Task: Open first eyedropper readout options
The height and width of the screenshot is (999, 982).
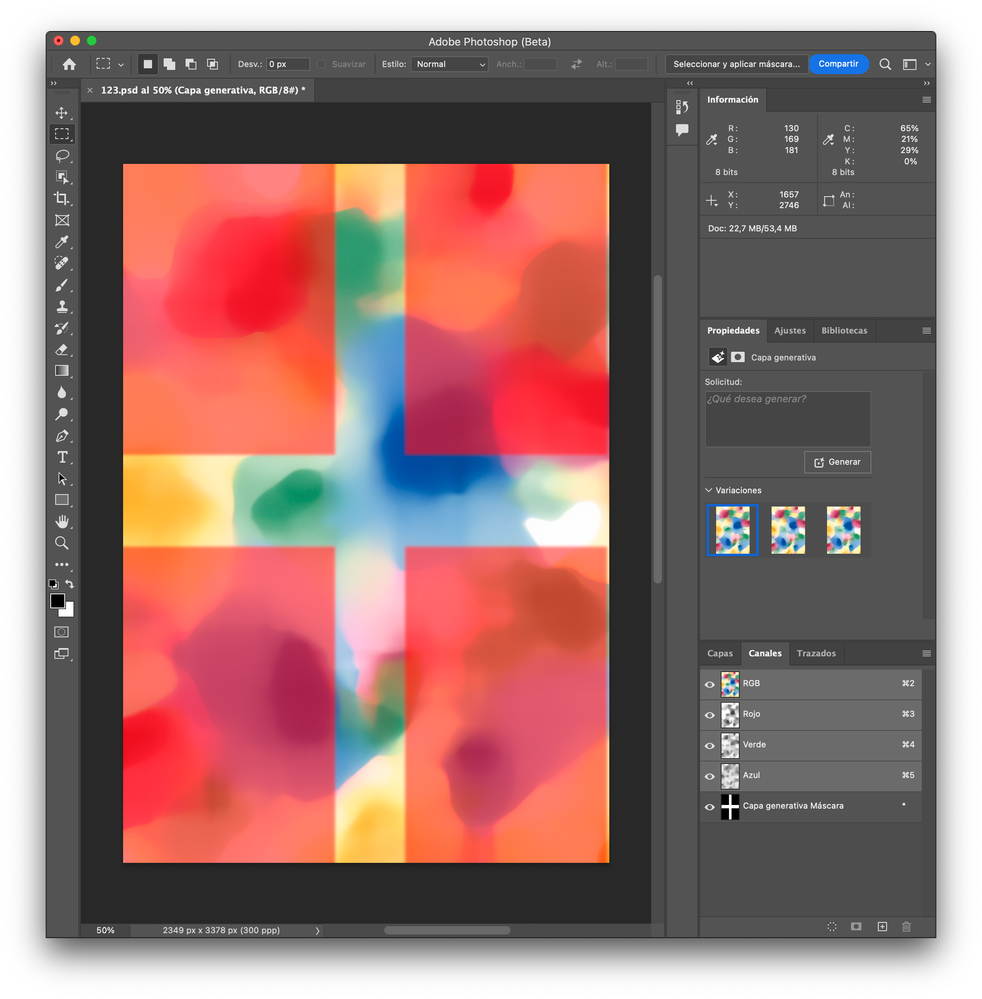Action: click(712, 140)
